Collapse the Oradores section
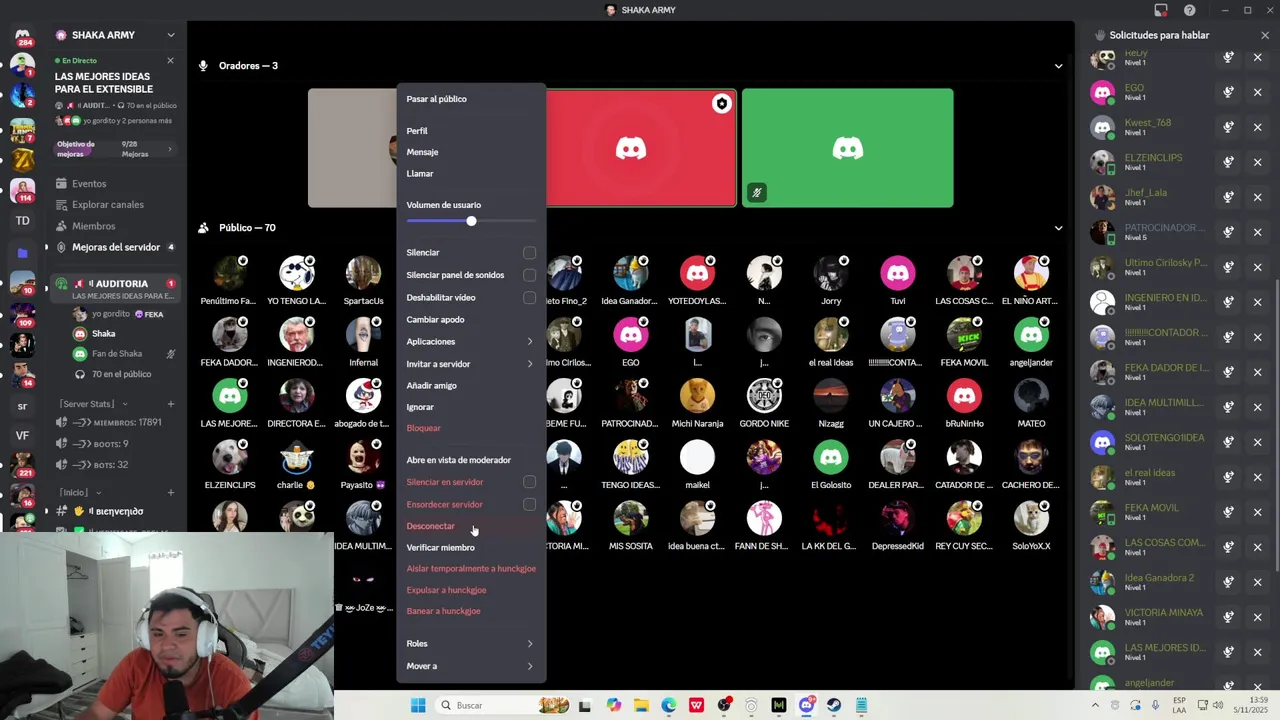Viewport: 1280px width, 720px height. pos(1058,66)
